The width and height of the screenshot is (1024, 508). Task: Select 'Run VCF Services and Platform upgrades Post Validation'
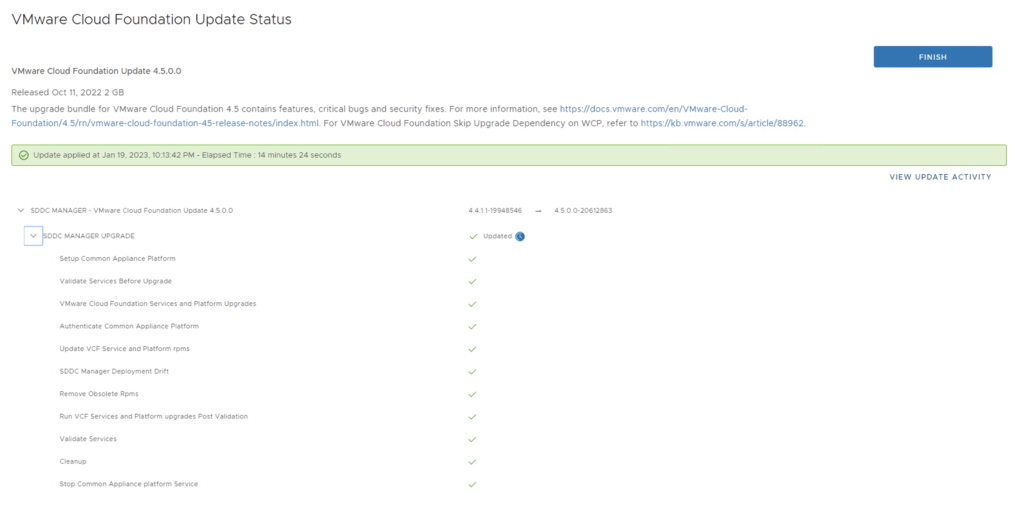pyautogui.click(x=153, y=416)
